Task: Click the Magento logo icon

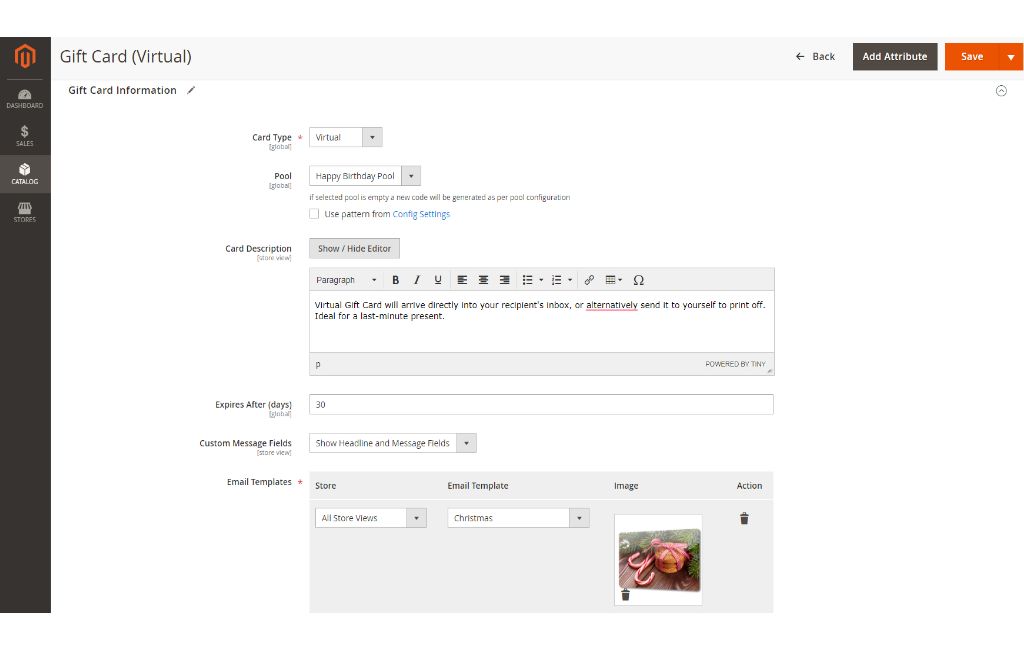Action: click(25, 56)
